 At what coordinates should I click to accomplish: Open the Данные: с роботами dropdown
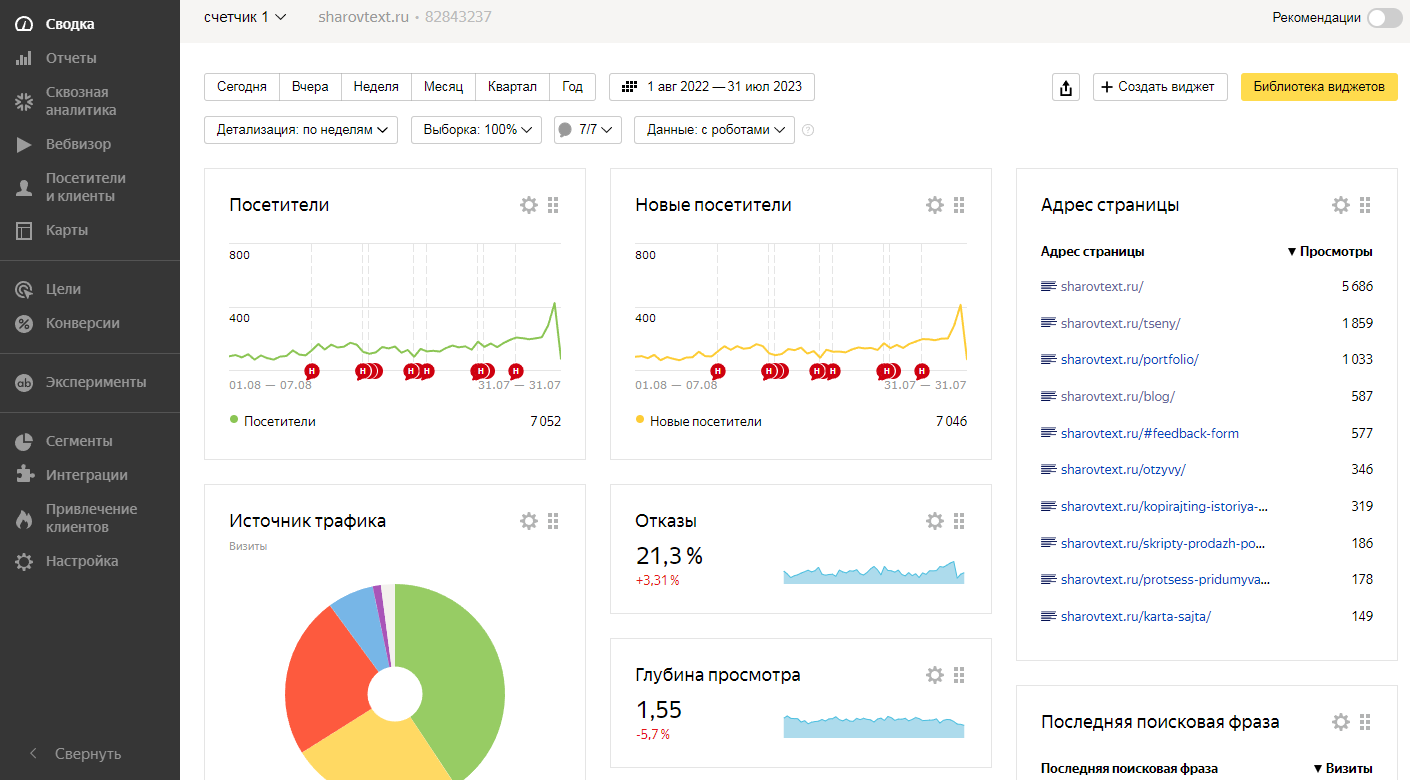tap(714, 130)
